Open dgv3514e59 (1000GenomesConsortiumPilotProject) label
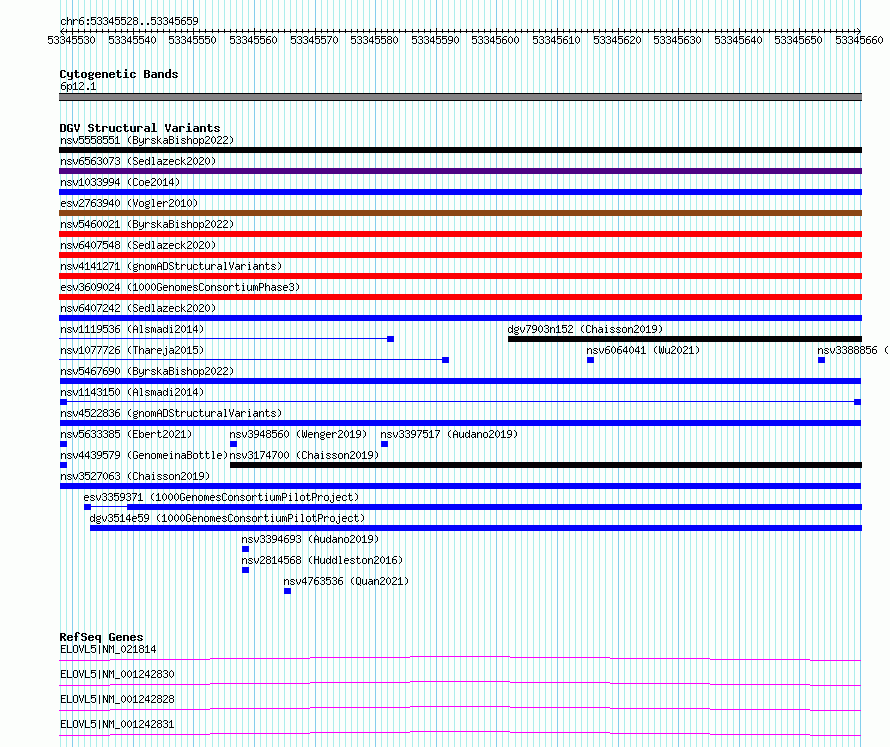Viewport: 890px width, 747px height. point(227,518)
